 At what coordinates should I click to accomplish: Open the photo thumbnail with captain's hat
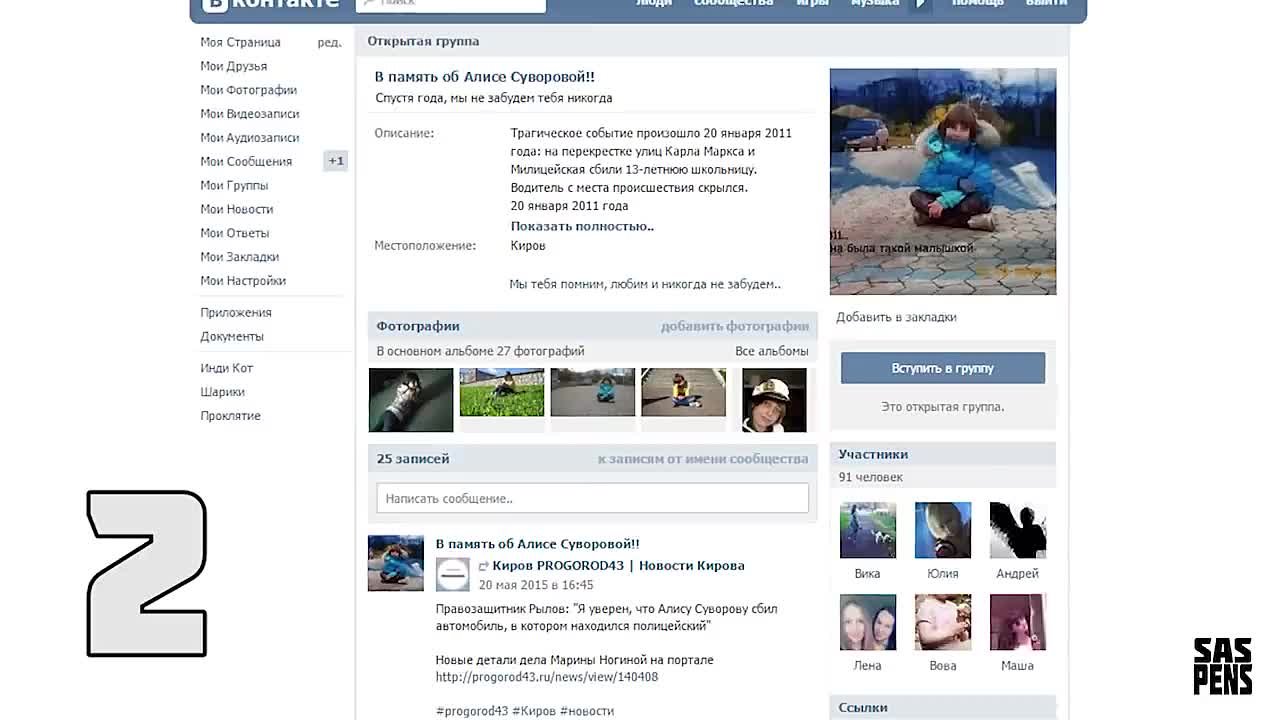774,400
